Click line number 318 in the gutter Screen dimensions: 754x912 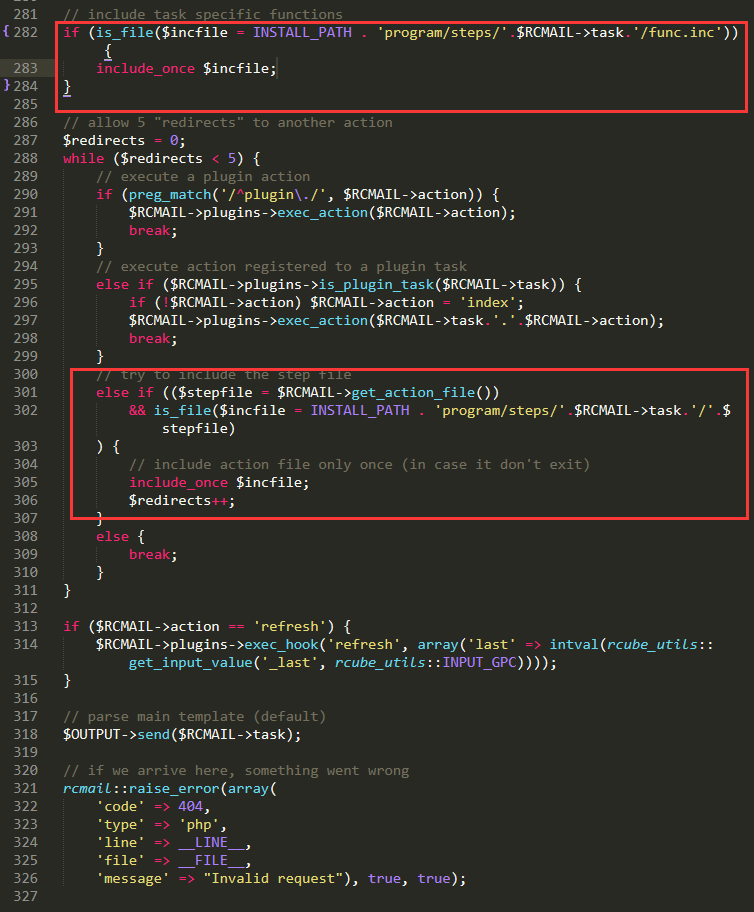pos(26,734)
